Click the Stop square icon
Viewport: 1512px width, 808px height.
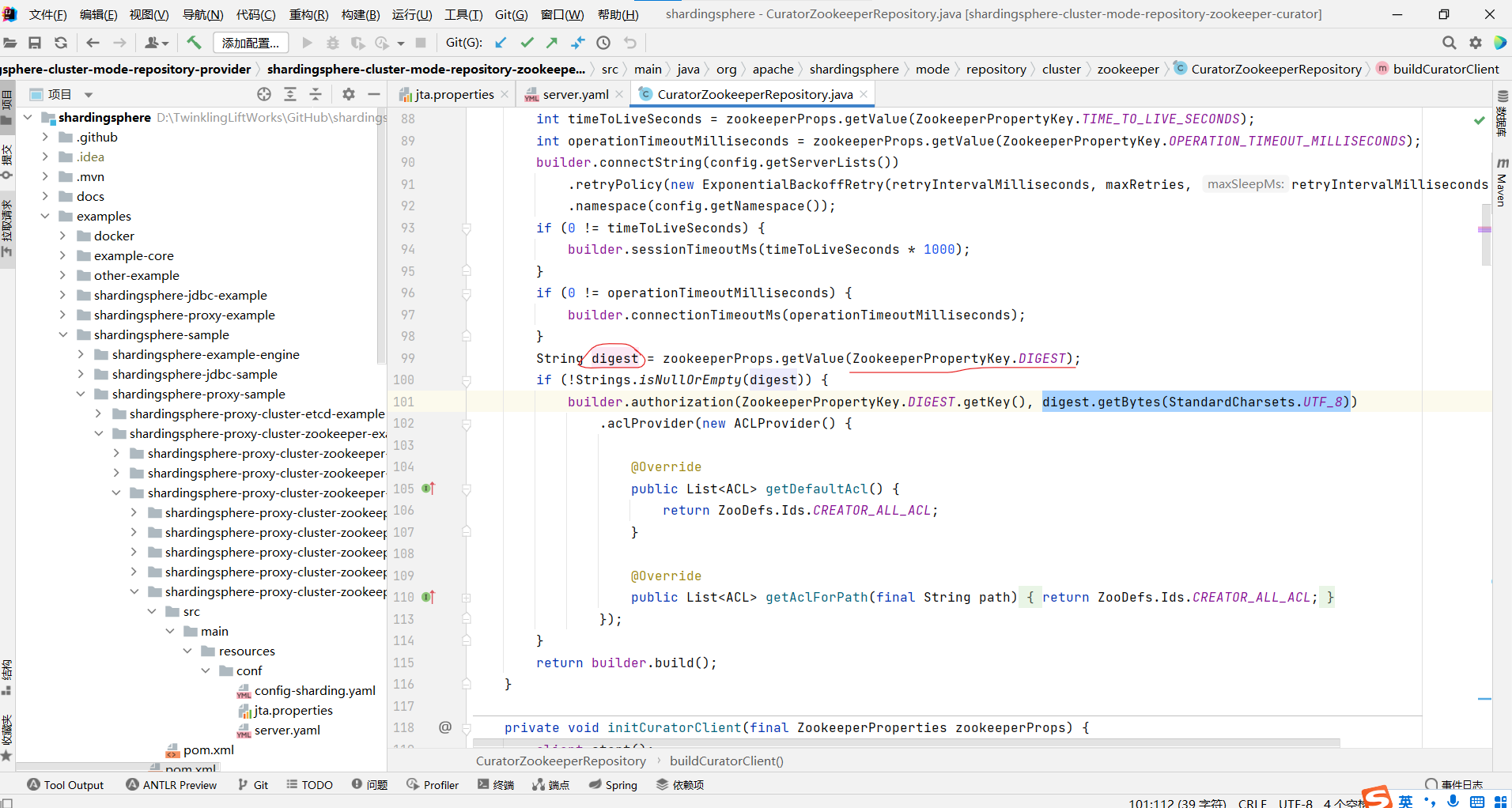coord(421,43)
